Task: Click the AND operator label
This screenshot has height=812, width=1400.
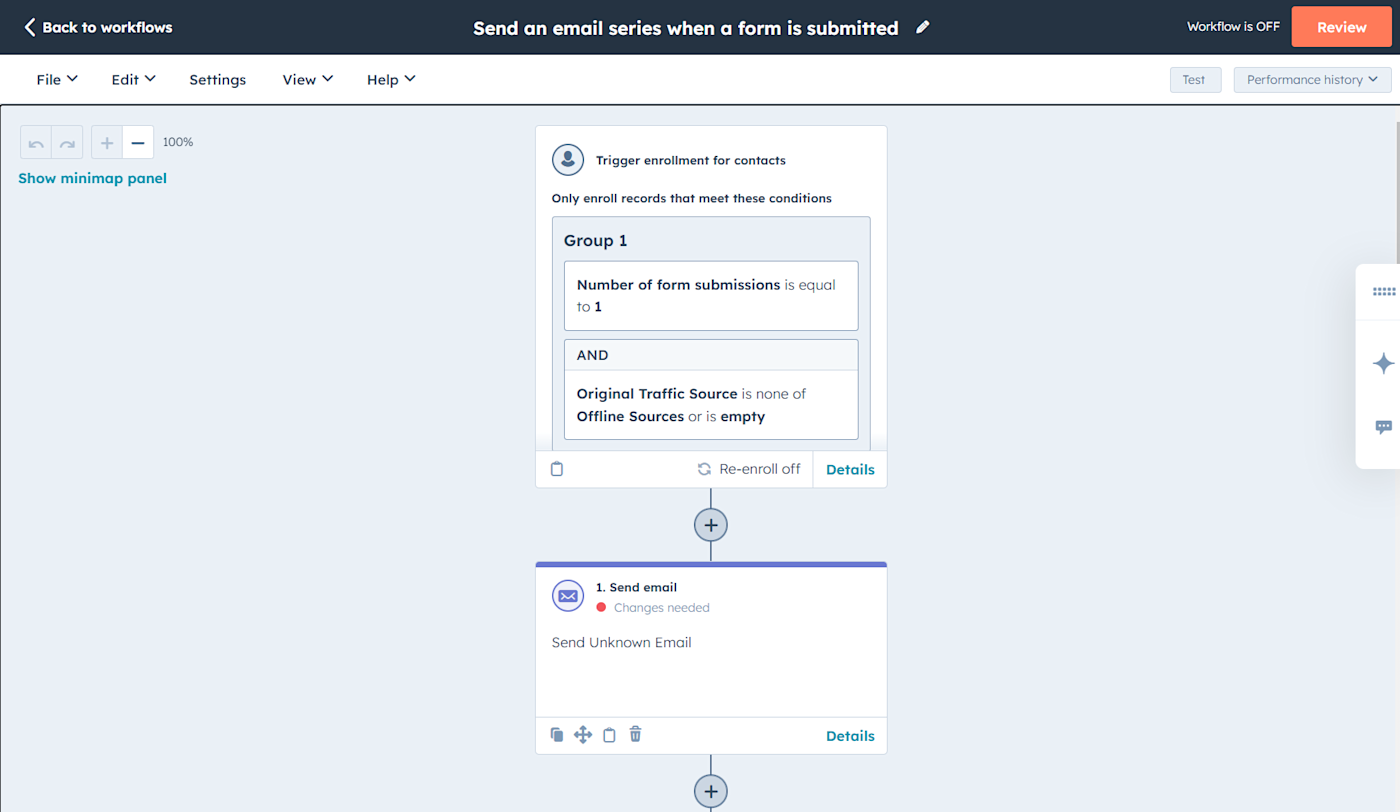Action: point(593,355)
